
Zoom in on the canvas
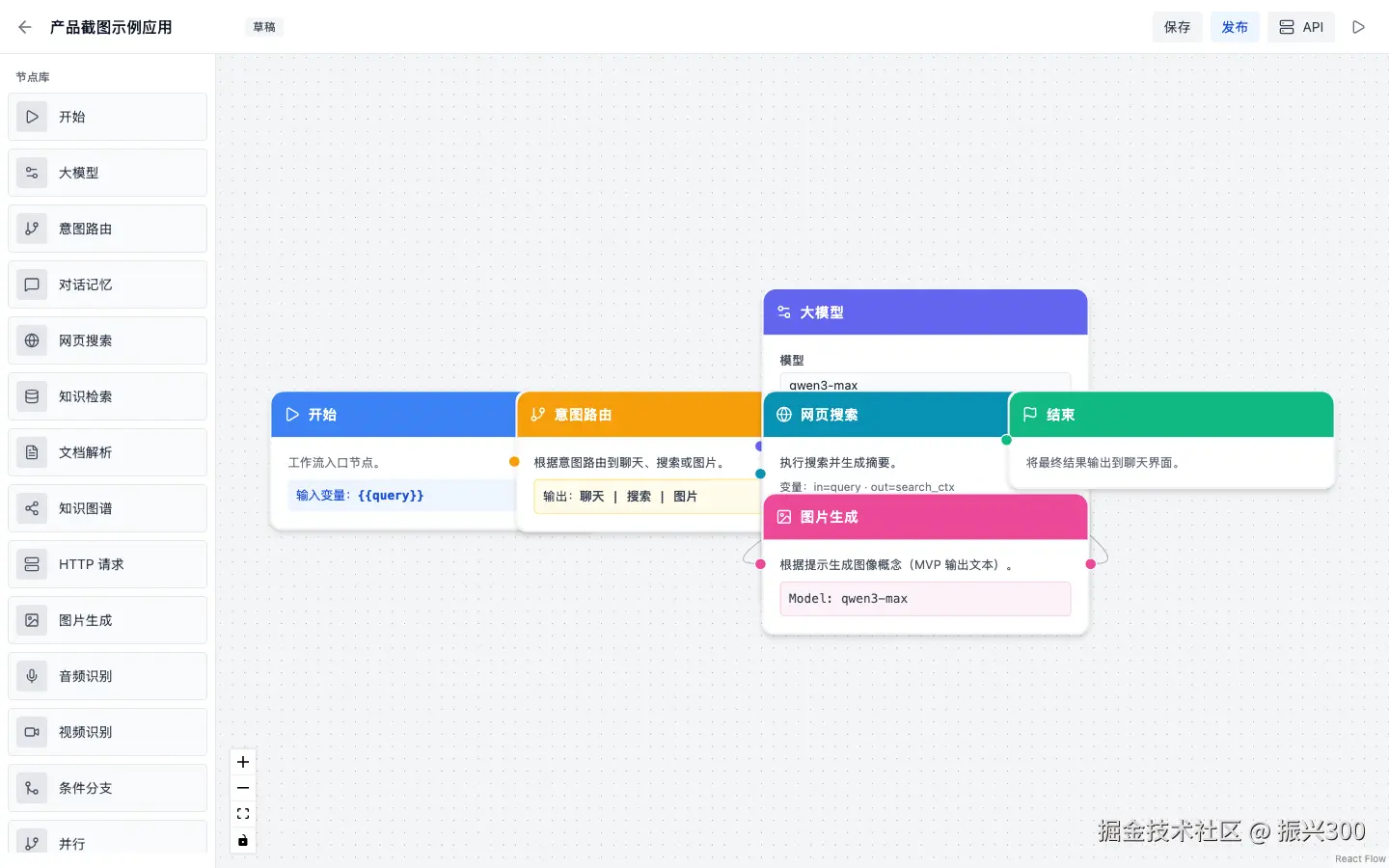tap(243, 762)
